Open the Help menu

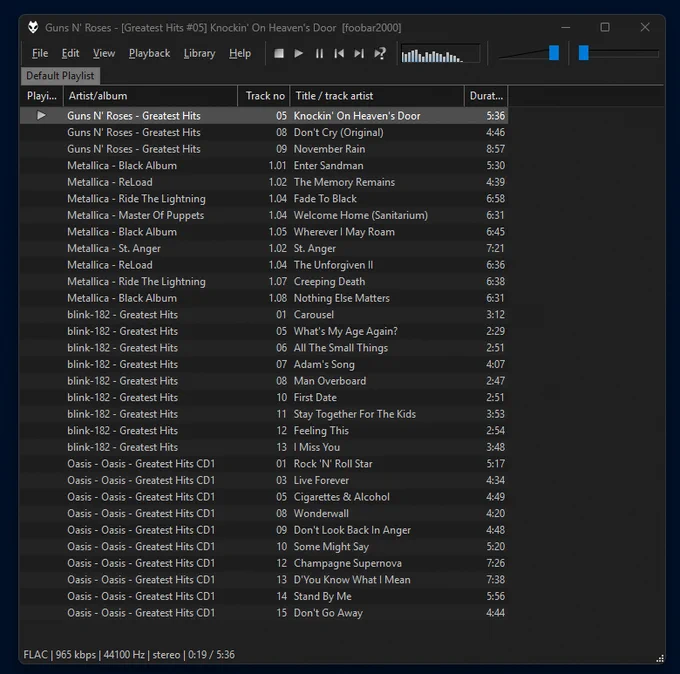(x=240, y=53)
